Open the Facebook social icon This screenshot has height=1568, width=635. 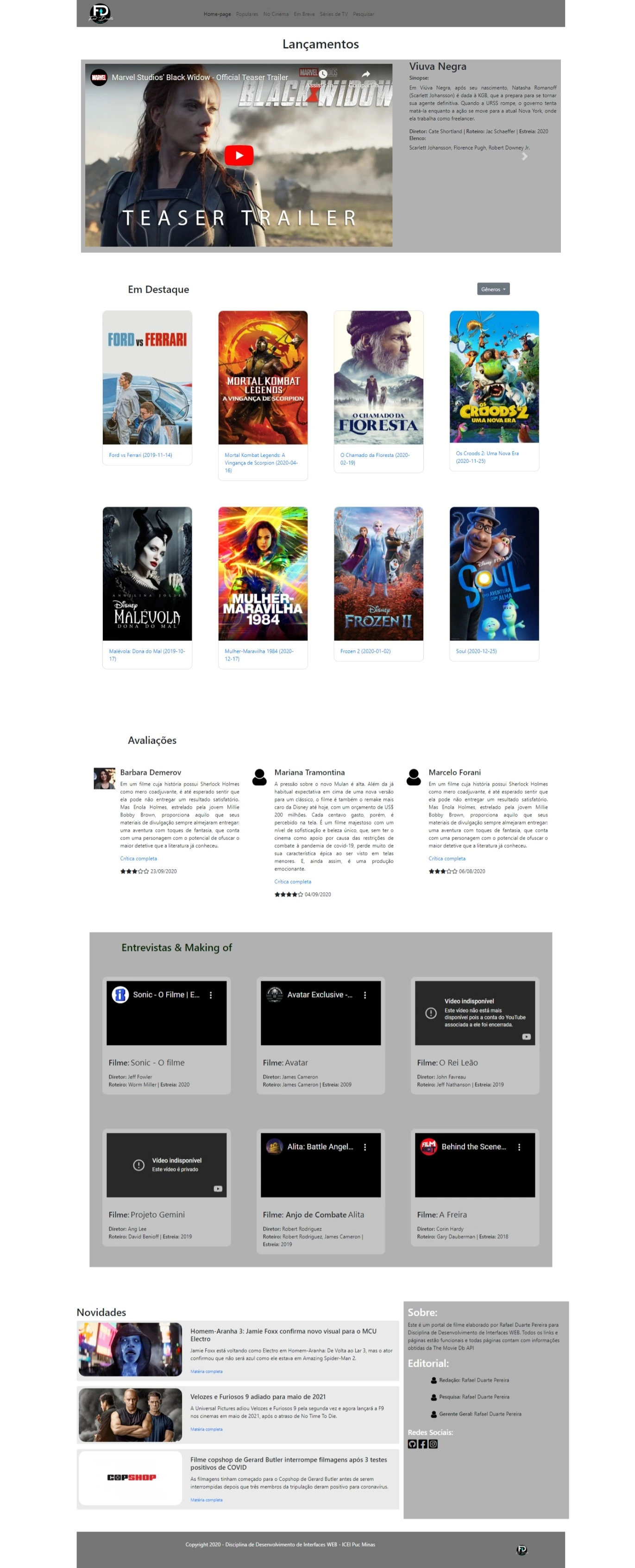tap(422, 1444)
